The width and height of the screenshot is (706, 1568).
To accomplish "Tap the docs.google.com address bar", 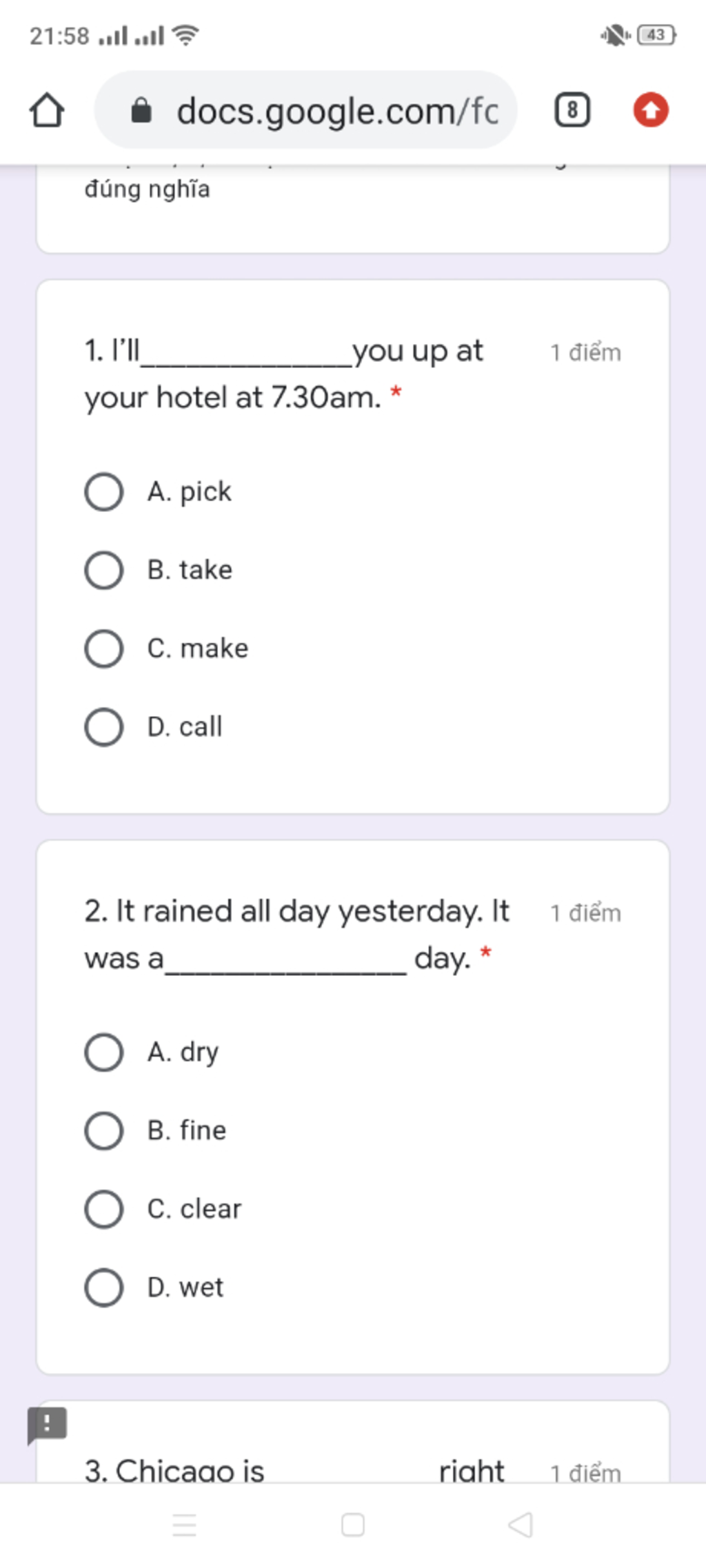I will tap(305, 110).
